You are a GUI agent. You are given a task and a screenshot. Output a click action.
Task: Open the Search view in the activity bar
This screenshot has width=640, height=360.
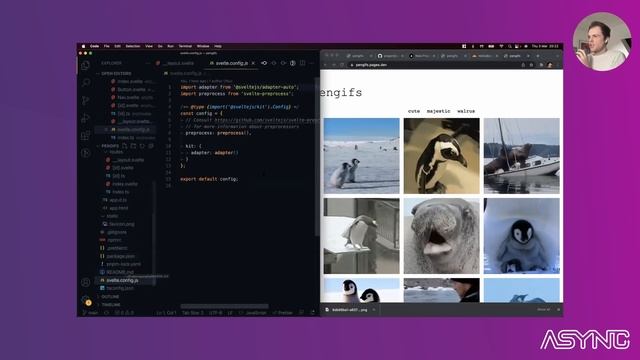(86, 83)
